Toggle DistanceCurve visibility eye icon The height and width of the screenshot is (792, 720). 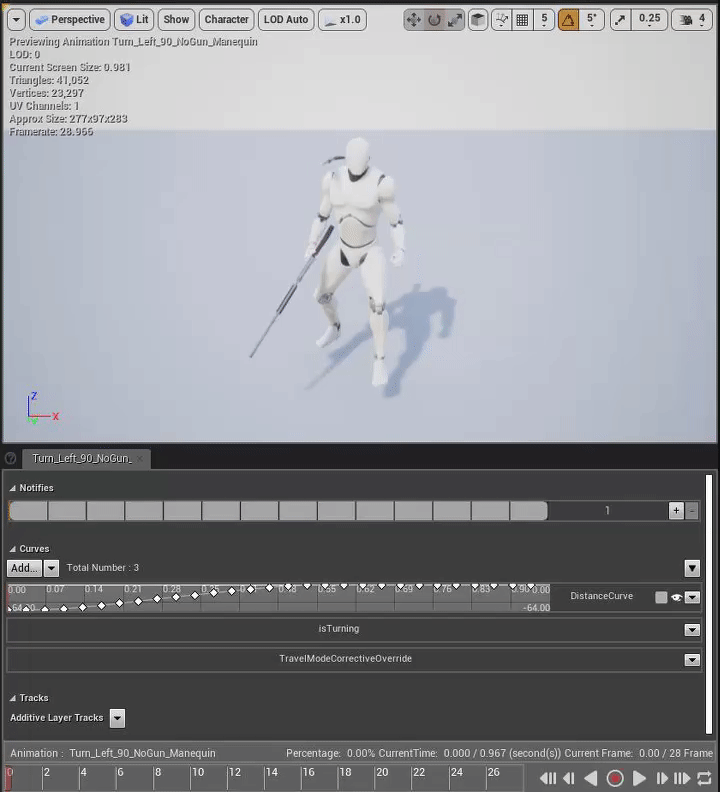click(676, 597)
